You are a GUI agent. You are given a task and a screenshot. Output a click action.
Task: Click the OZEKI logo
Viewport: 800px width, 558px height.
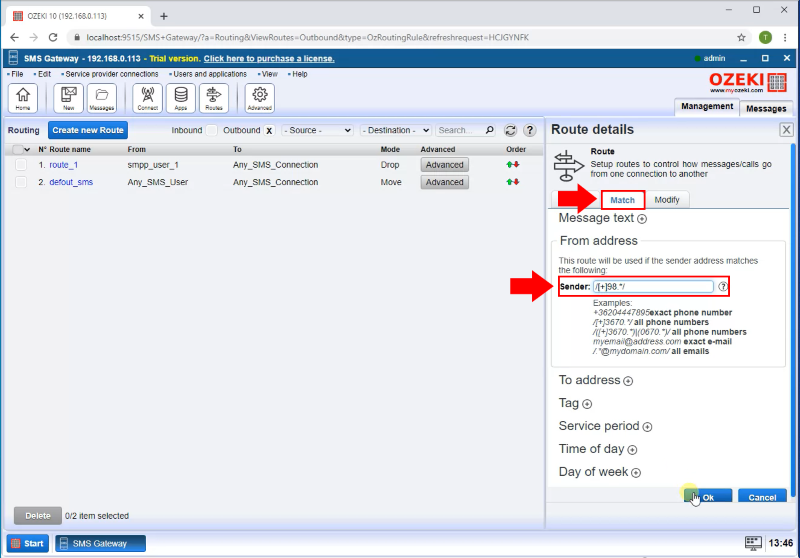coord(748,83)
